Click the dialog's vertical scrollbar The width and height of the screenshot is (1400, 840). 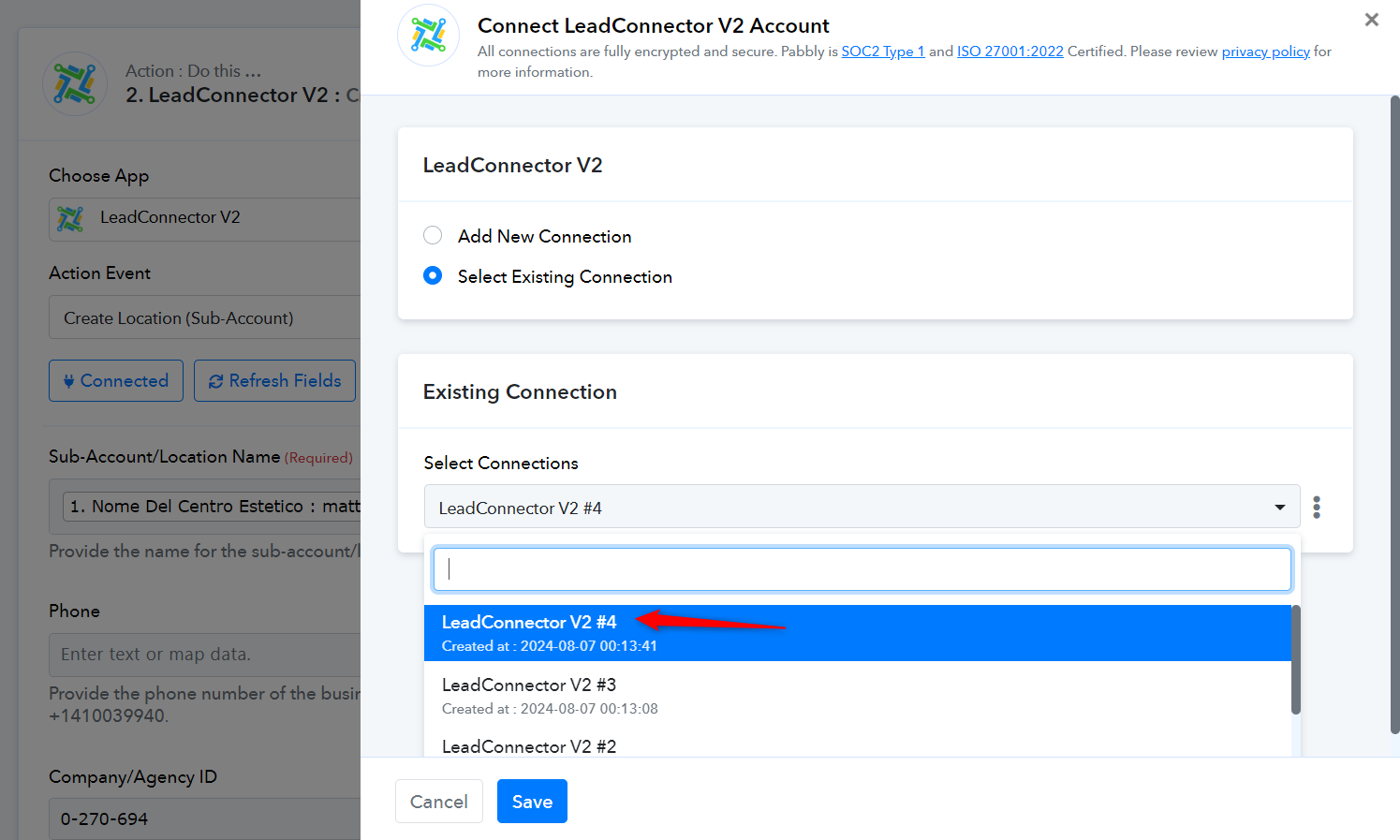point(1394,414)
